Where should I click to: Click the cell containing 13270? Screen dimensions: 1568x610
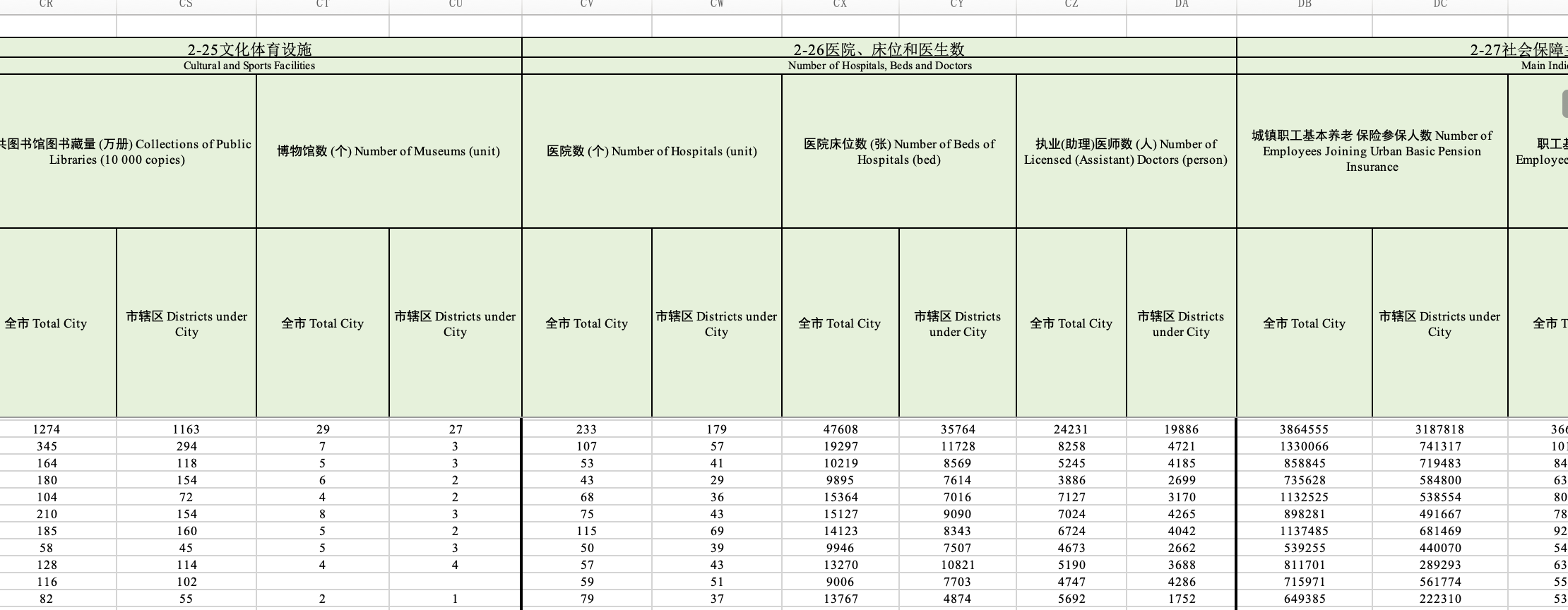click(x=841, y=565)
